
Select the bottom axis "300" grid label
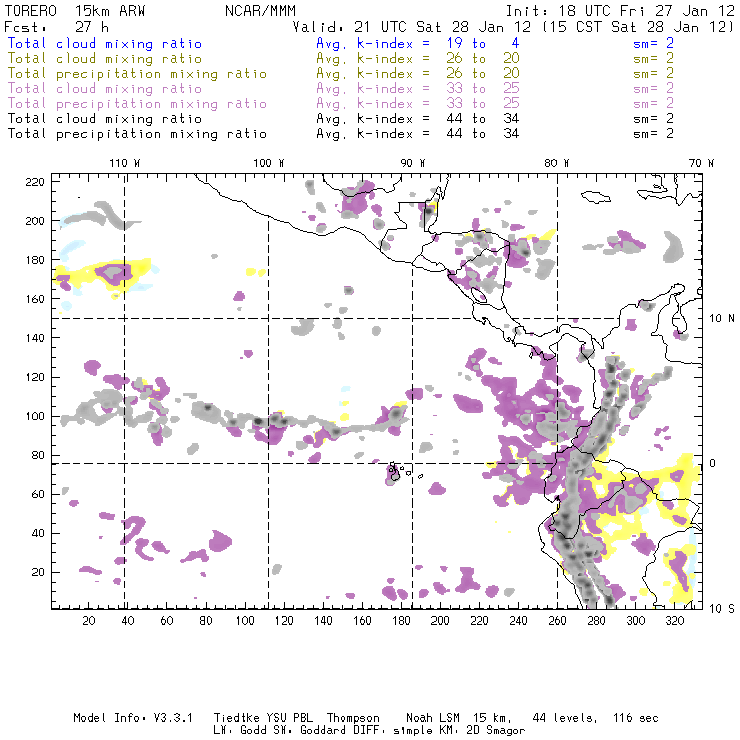coord(636,621)
